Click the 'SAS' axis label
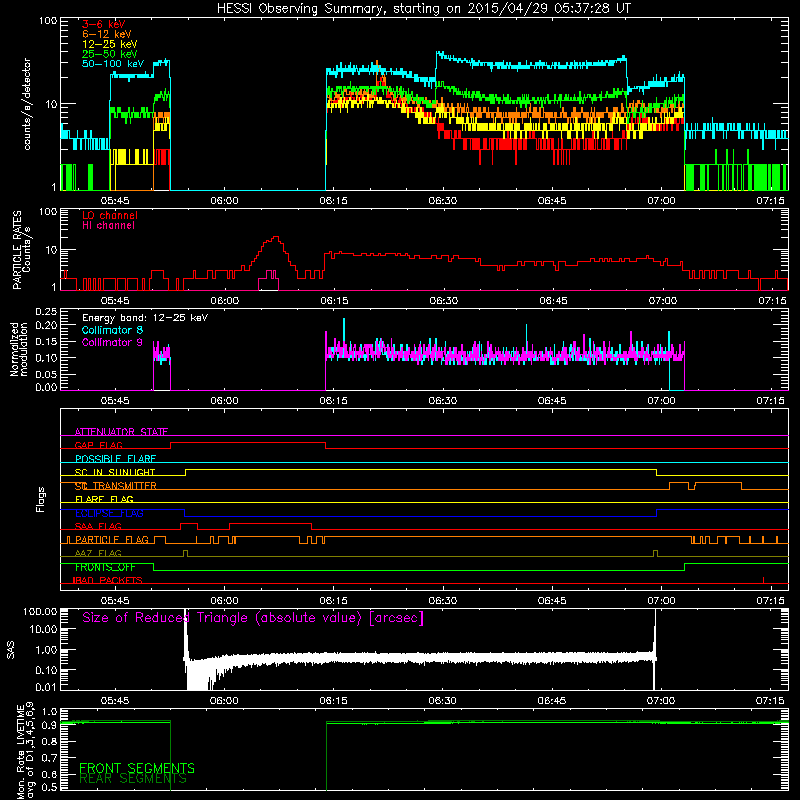800x800 pixels. (x=11, y=650)
